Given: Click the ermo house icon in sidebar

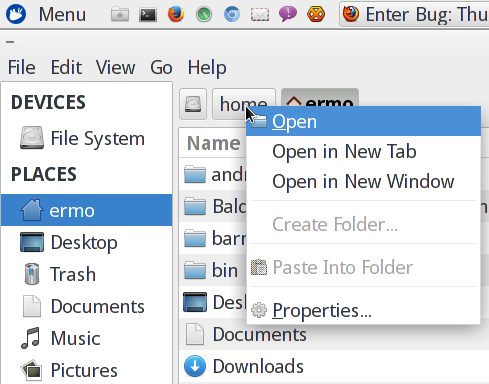Looking at the screenshot, I should pos(32,210).
